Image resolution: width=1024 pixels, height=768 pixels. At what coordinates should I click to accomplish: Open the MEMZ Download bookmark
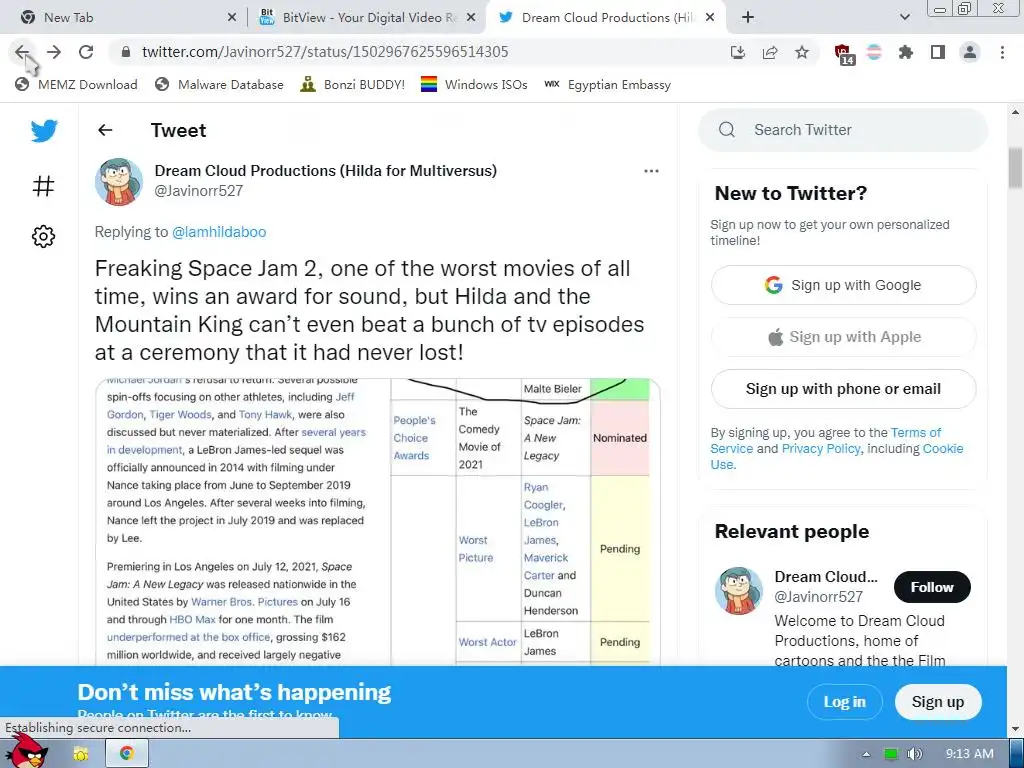[76, 84]
